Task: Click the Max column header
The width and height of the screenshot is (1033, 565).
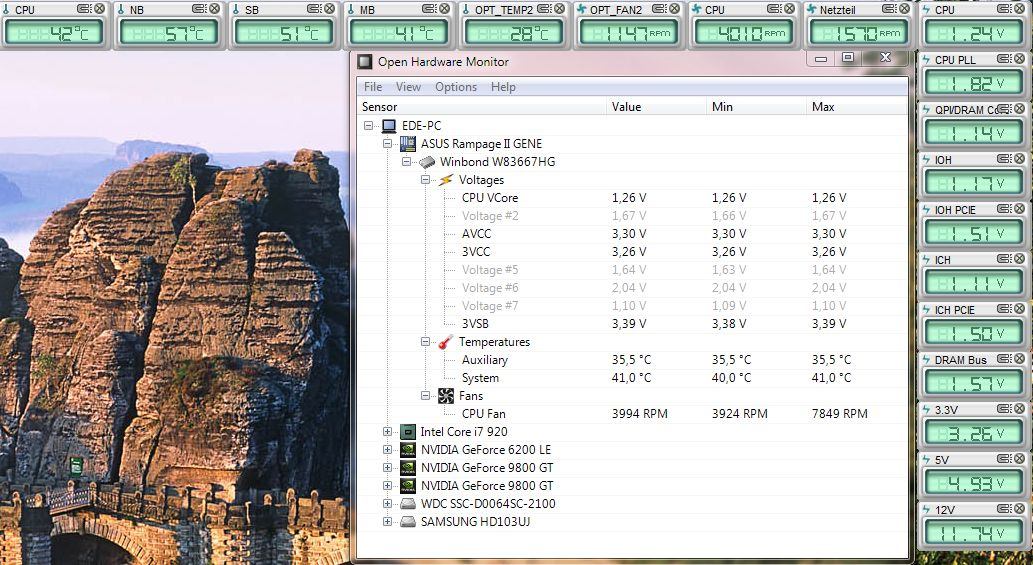Action: tap(857, 107)
